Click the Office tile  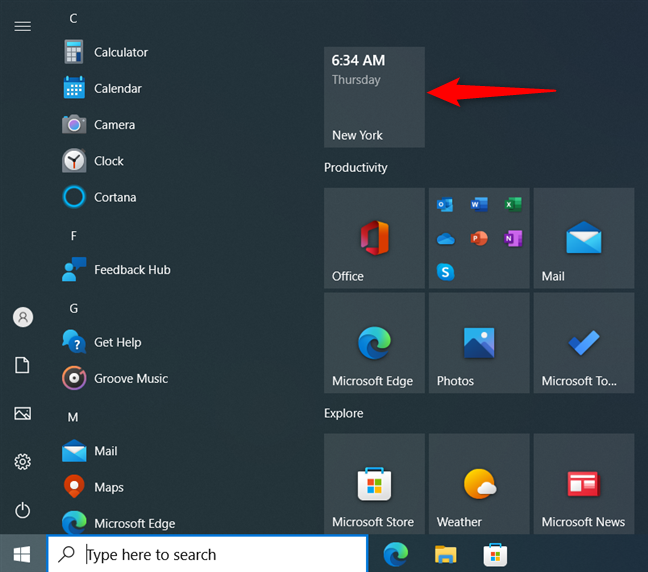pos(374,238)
